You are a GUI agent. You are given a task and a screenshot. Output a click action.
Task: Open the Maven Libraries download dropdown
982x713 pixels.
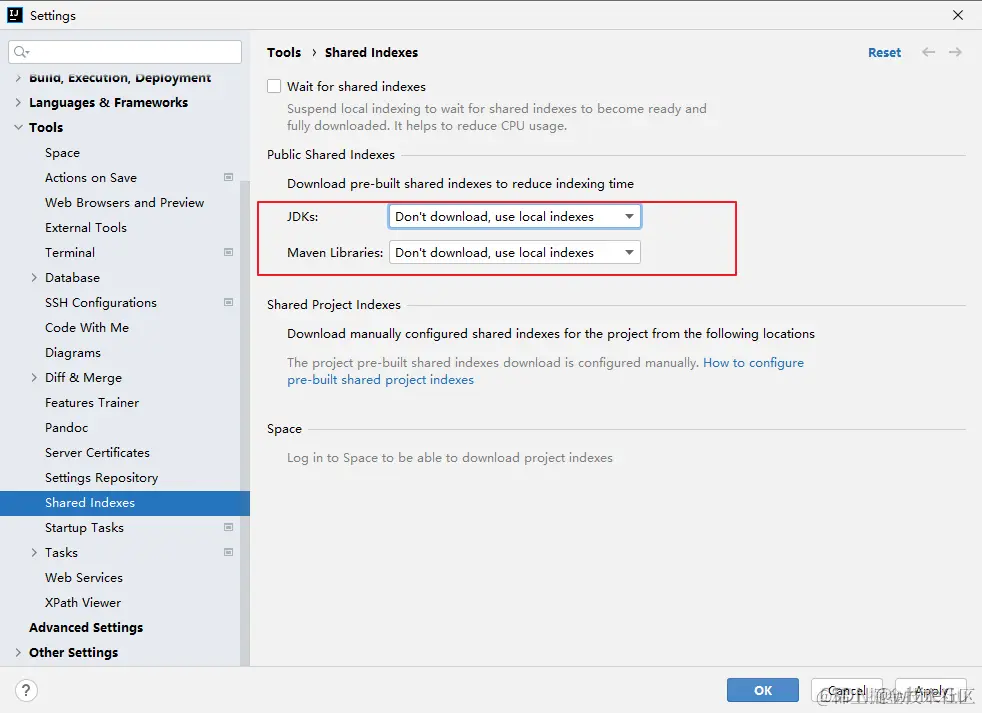(x=514, y=252)
